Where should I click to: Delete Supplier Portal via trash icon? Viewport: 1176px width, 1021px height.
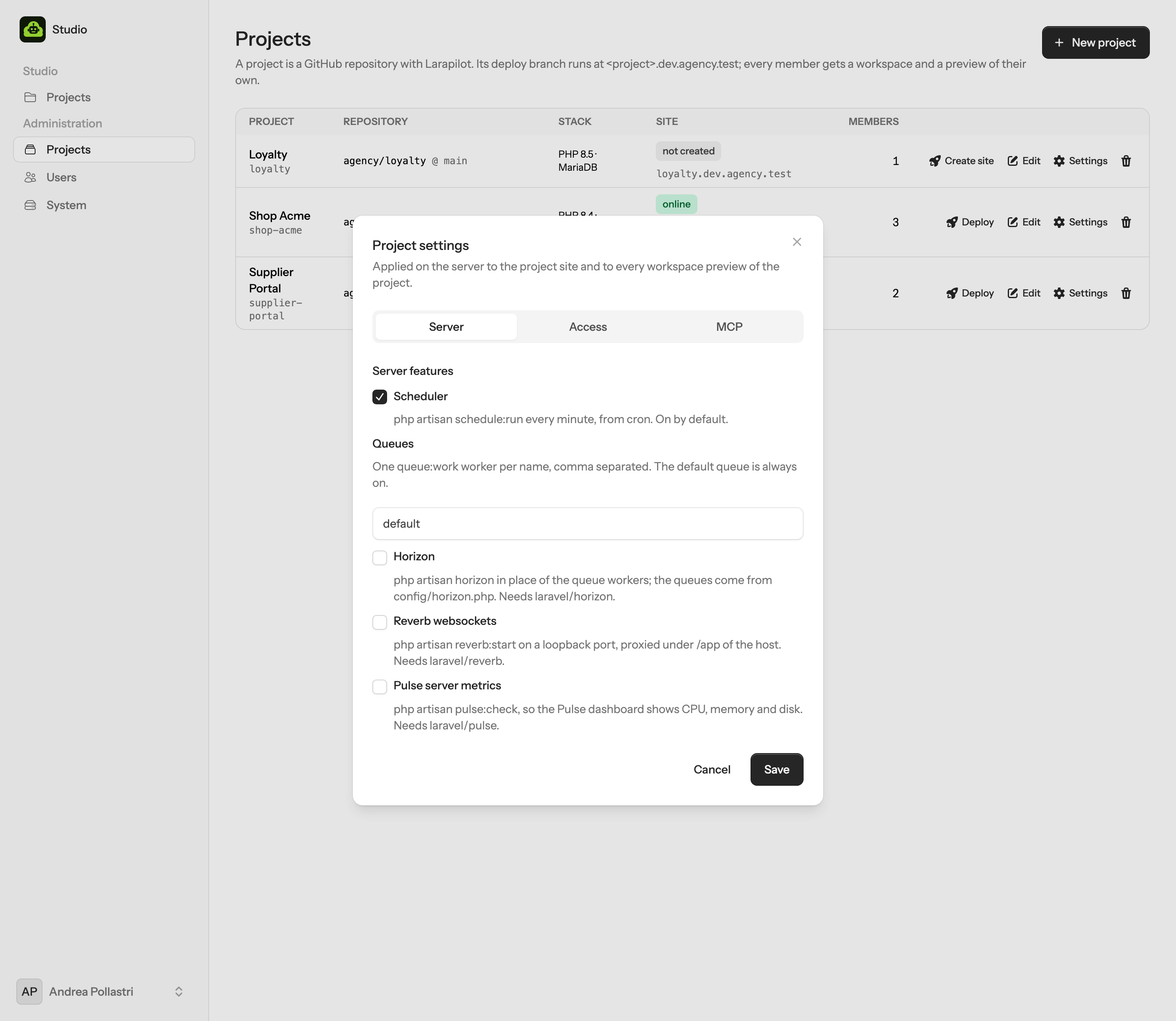(1126, 293)
